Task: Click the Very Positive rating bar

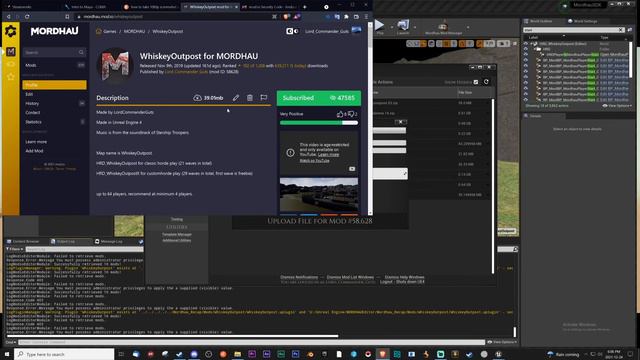Action: point(319,122)
